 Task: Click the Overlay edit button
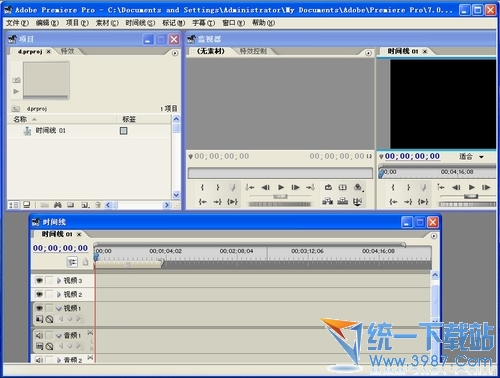(x=343, y=201)
